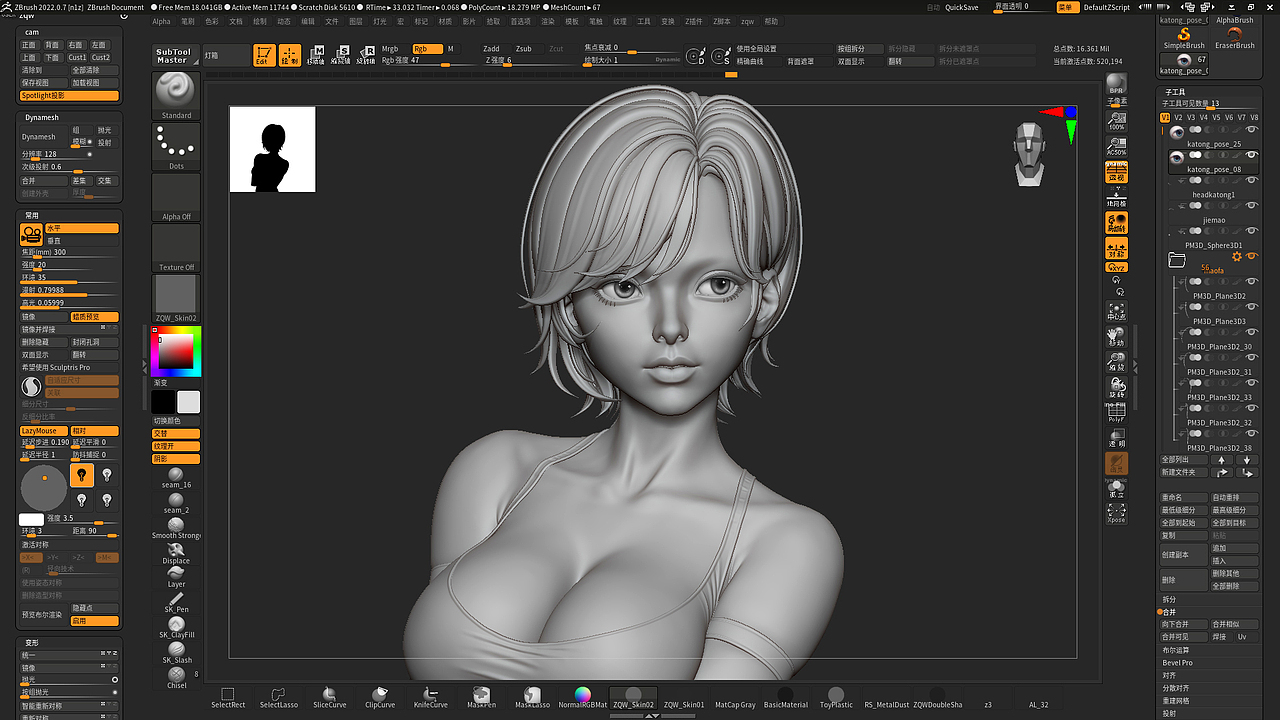Toggle visibility eye of katong_pose_25 subtool
The width and height of the screenshot is (1280, 720).
point(1251,128)
